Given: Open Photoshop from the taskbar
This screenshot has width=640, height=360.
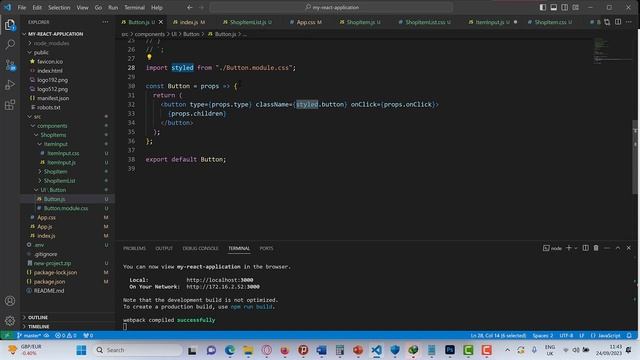Looking at the screenshot, I should [450, 350].
